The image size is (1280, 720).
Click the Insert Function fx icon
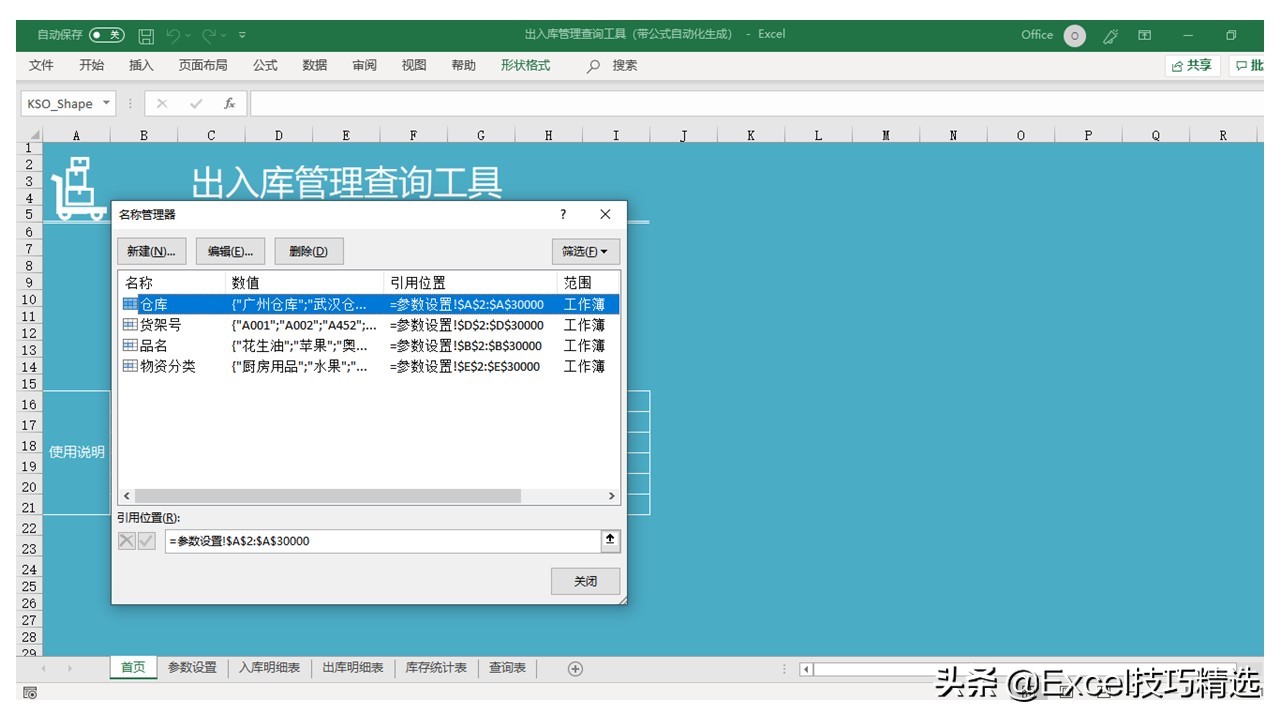pos(228,102)
